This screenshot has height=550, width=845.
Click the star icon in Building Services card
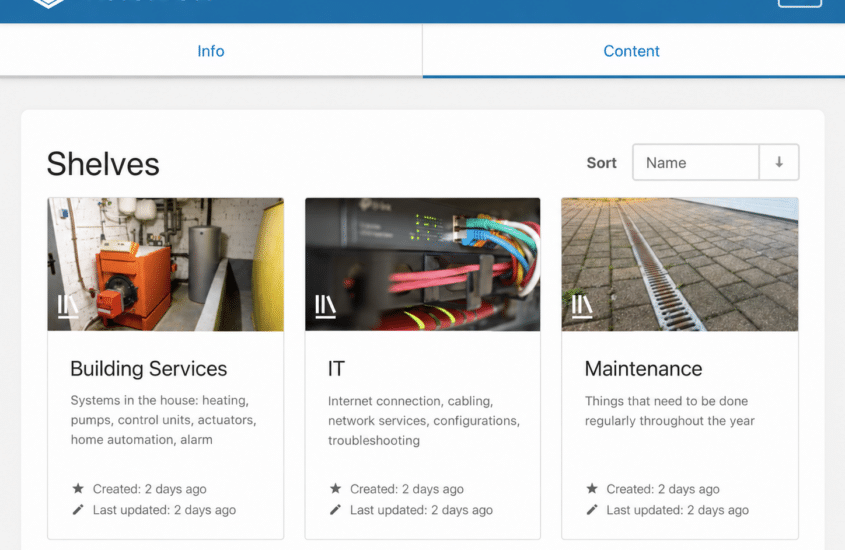click(78, 489)
